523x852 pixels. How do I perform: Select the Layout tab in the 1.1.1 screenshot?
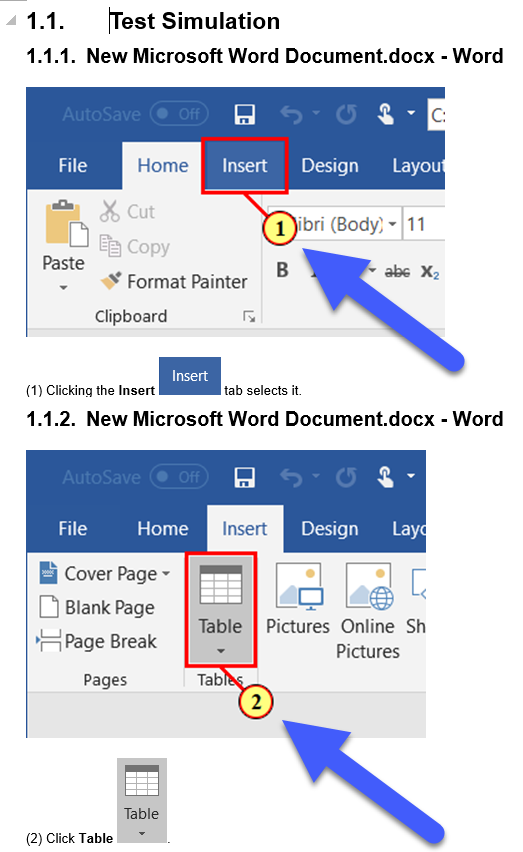pyautogui.click(x=418, y=165)
